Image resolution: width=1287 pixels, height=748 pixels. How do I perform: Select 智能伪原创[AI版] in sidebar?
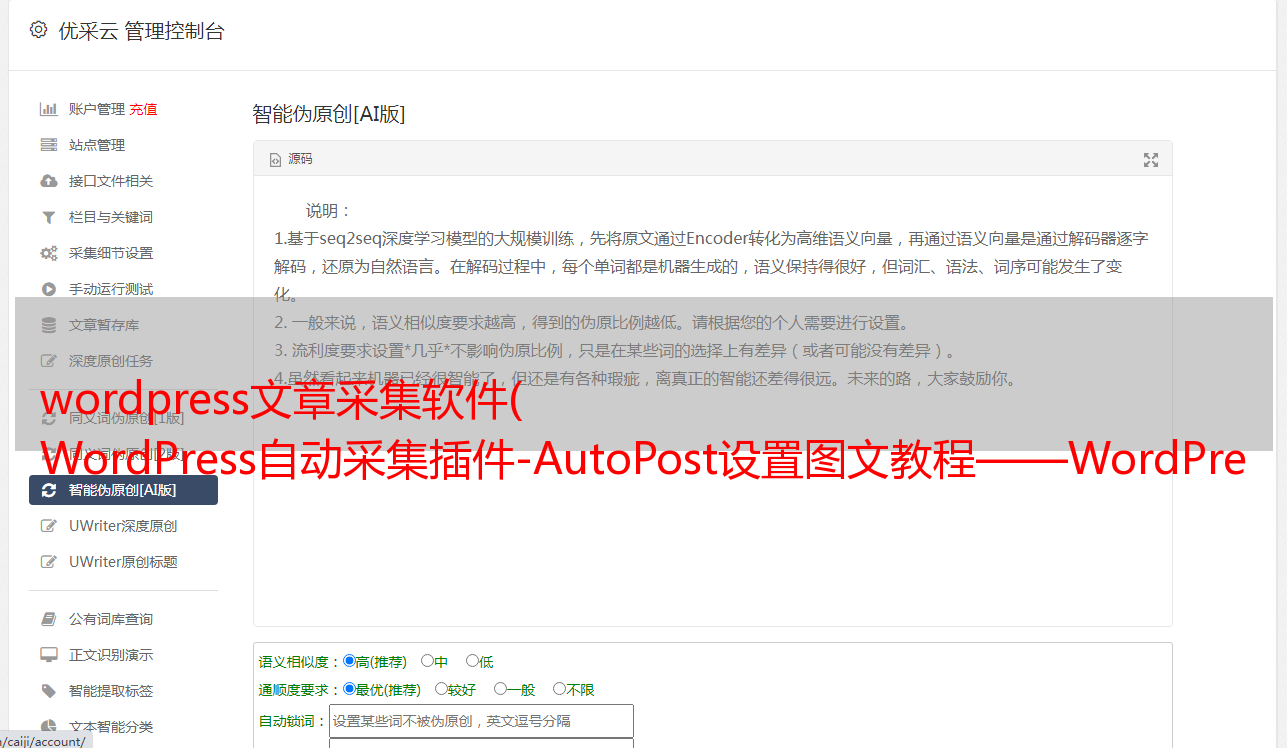coord(124,490)
